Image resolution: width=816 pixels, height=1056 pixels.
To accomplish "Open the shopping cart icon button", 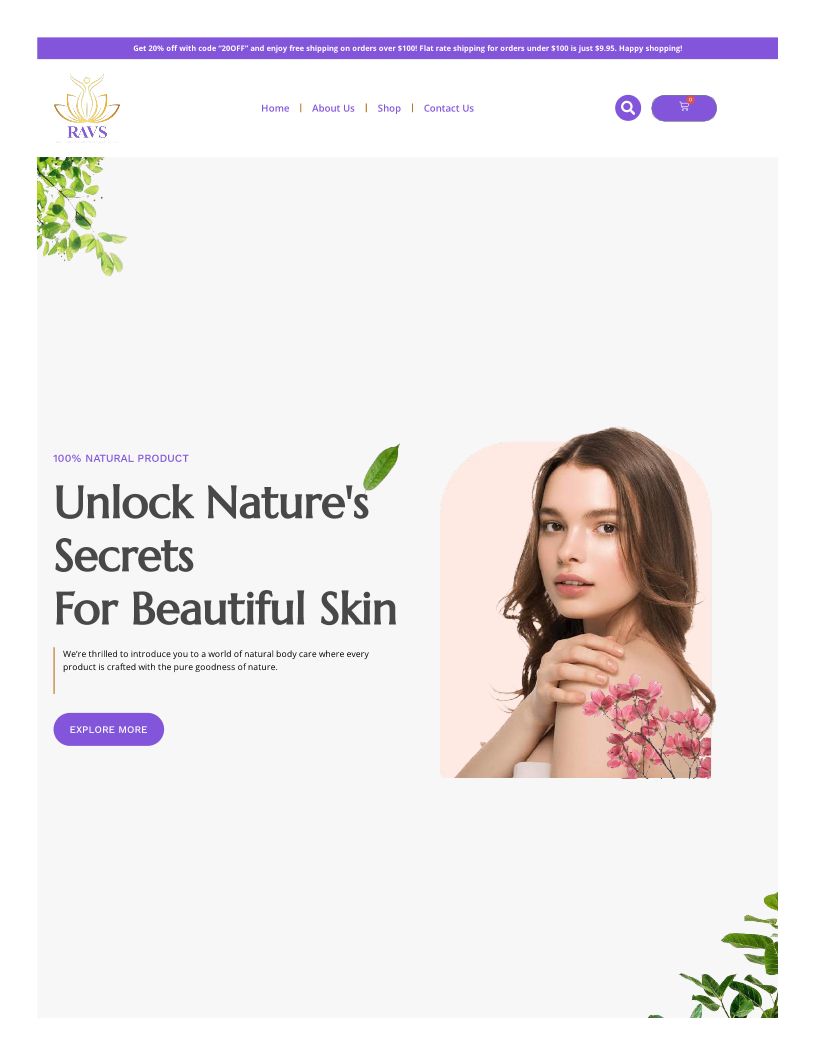I will click(x=683, y=108).
